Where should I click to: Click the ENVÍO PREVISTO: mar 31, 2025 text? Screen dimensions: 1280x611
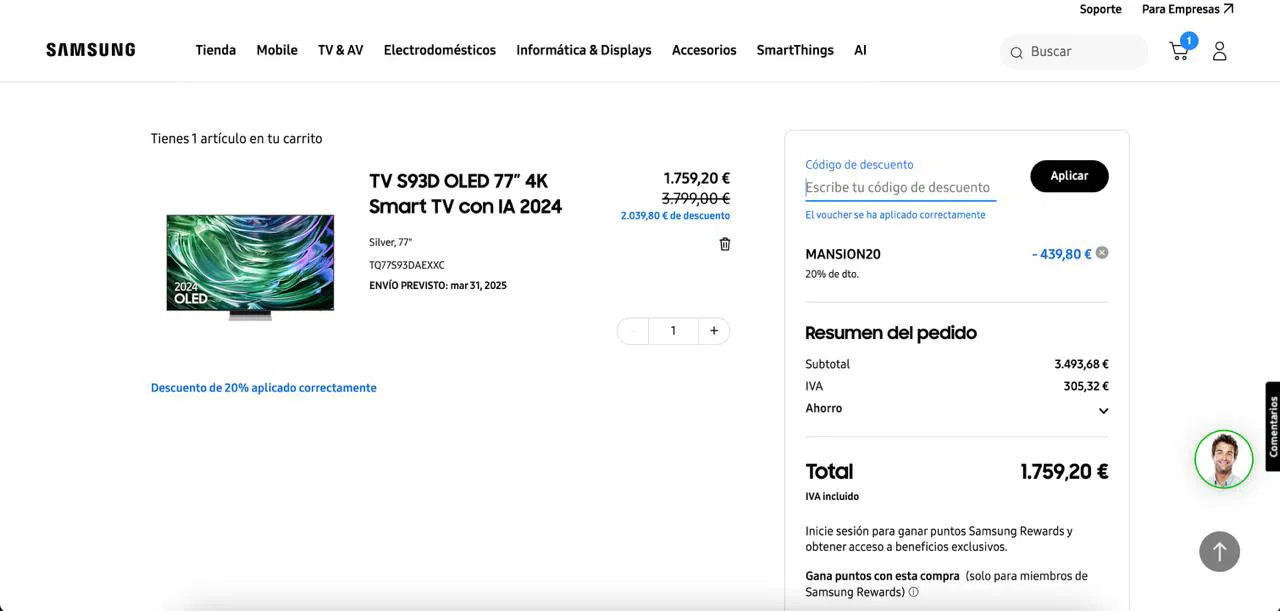(x=438, y=285)
